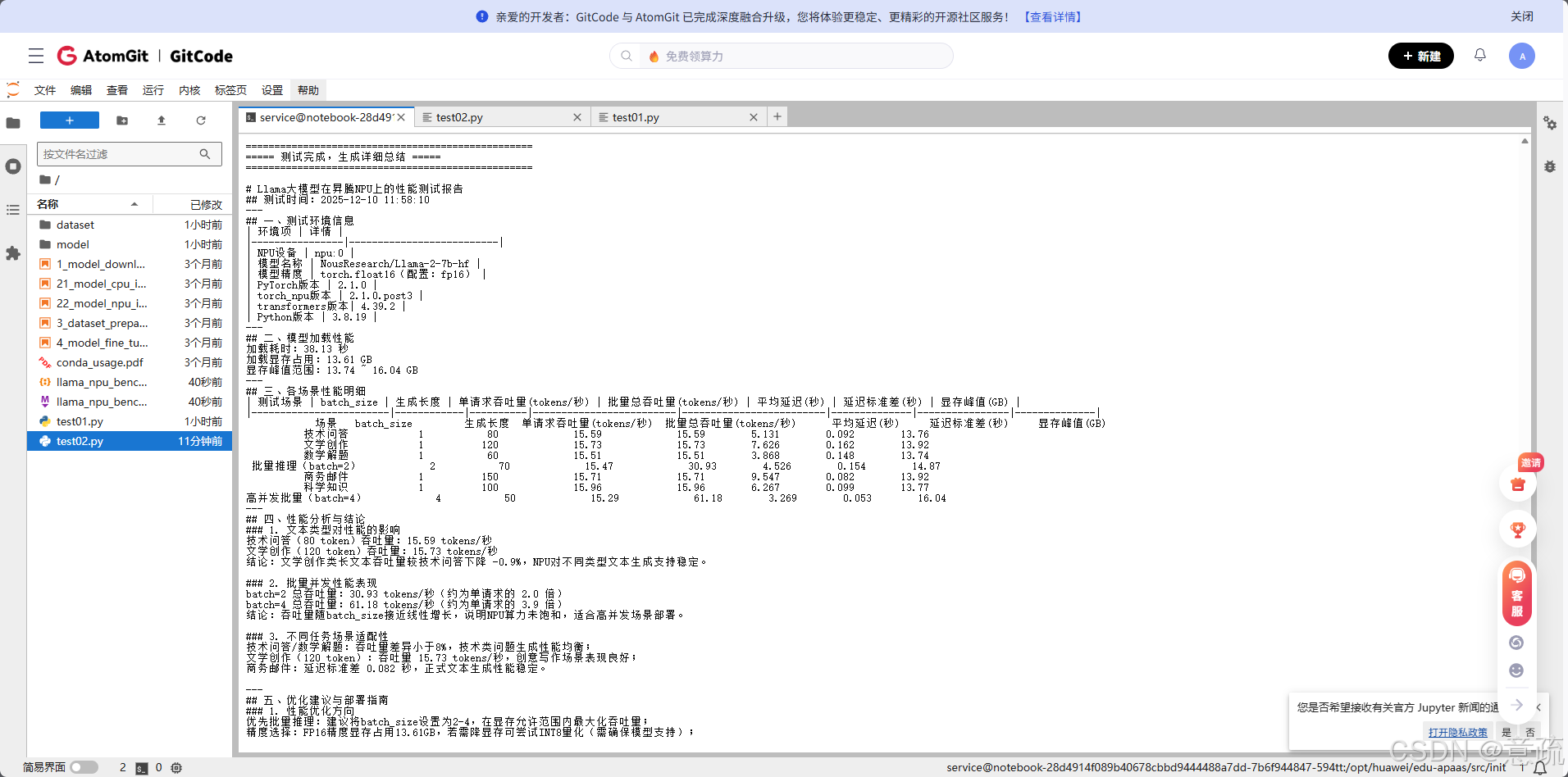The image size is (1568, 777).
Task: Collapse the Jupyter news notification
Action: (1538, 707)
